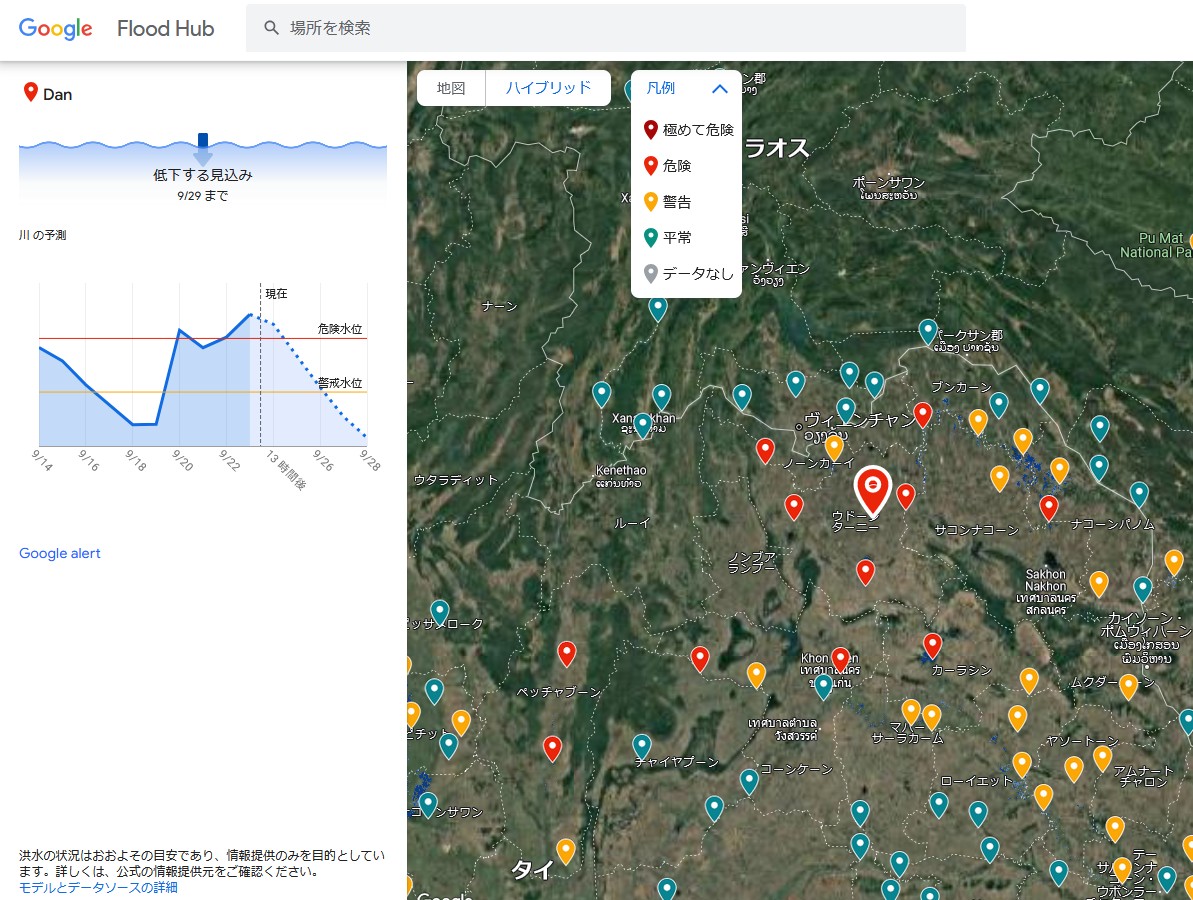Select the データなし legend entry
1193x900 pixels.
pyautogui.click(x=688, y=273)
